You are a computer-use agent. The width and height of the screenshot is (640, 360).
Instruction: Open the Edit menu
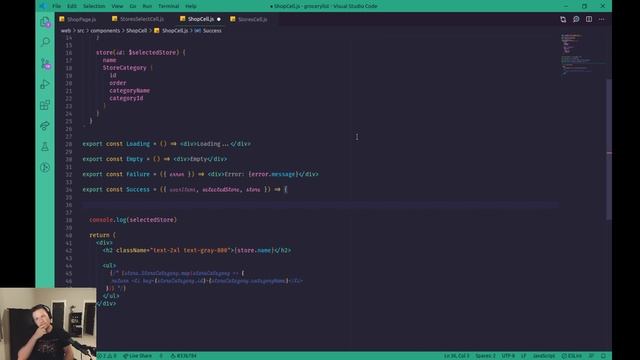click(x=72, y=6)
